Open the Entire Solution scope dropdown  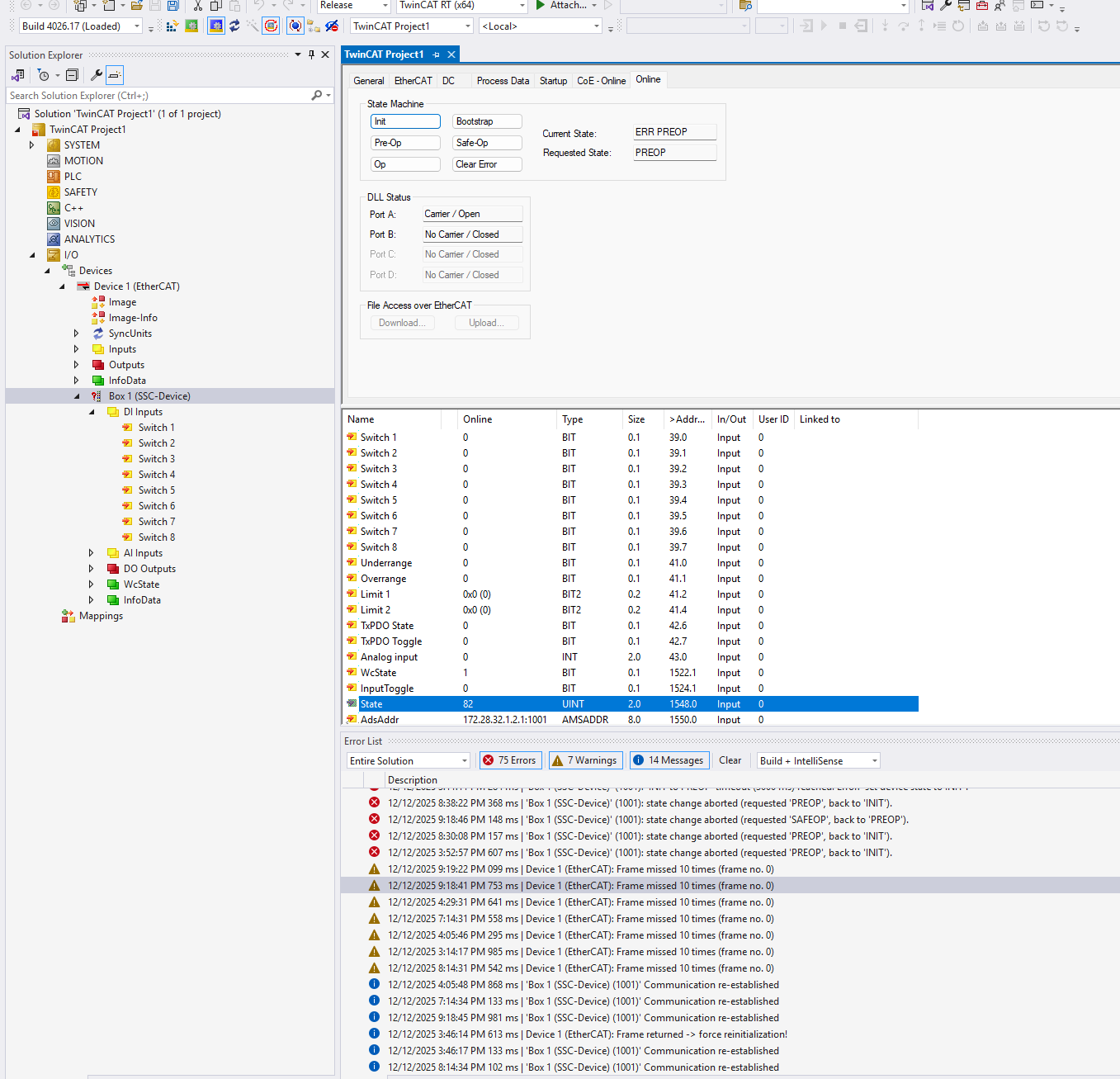[408, 760]
